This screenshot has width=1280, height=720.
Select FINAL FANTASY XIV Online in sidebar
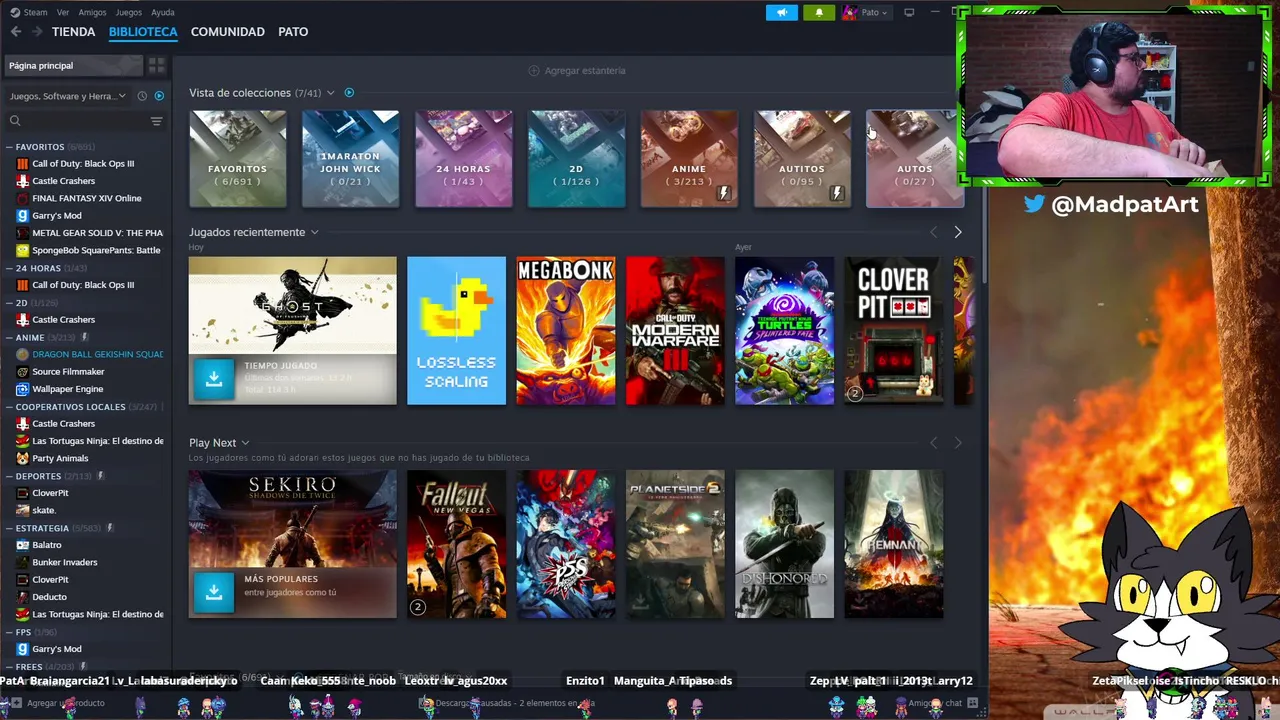point(86,198)
